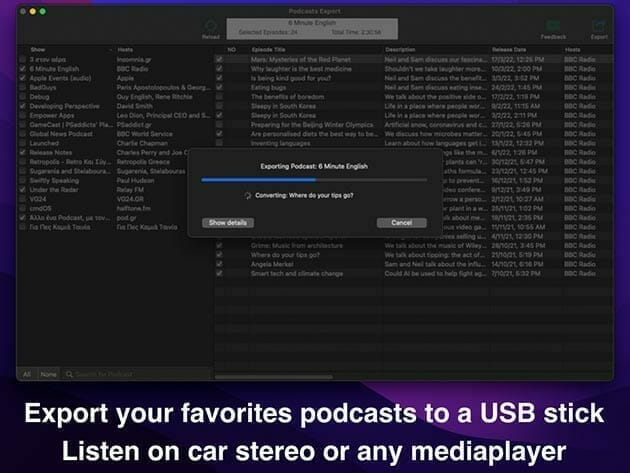This screenshot has height=473, width=630.
Task: Toggle checkbox for Mars: Mysteries of the Red Planet
Action: tap(219, 59)
